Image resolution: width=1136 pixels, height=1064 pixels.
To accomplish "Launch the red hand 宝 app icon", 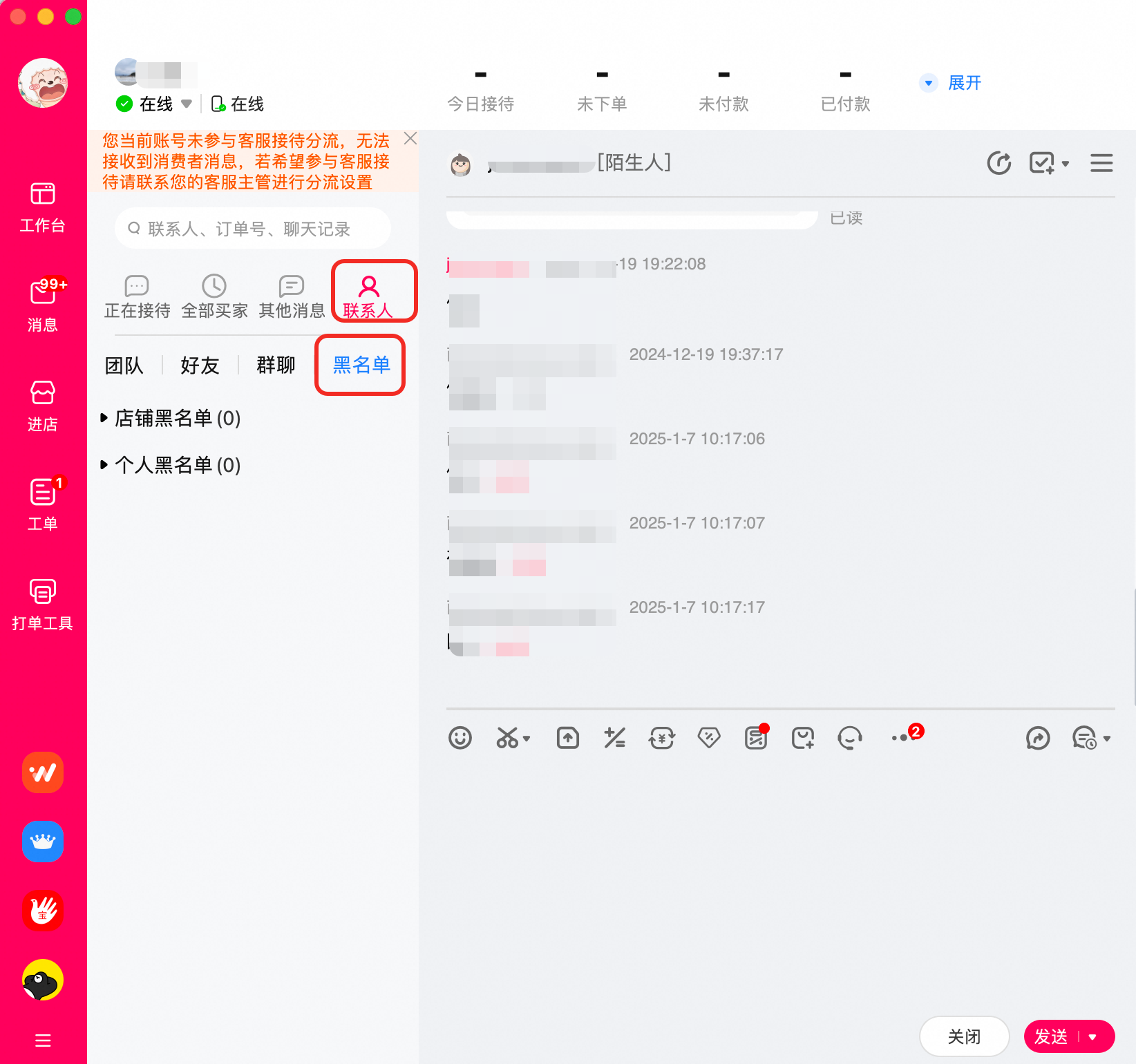I will [x=43, y=911].
